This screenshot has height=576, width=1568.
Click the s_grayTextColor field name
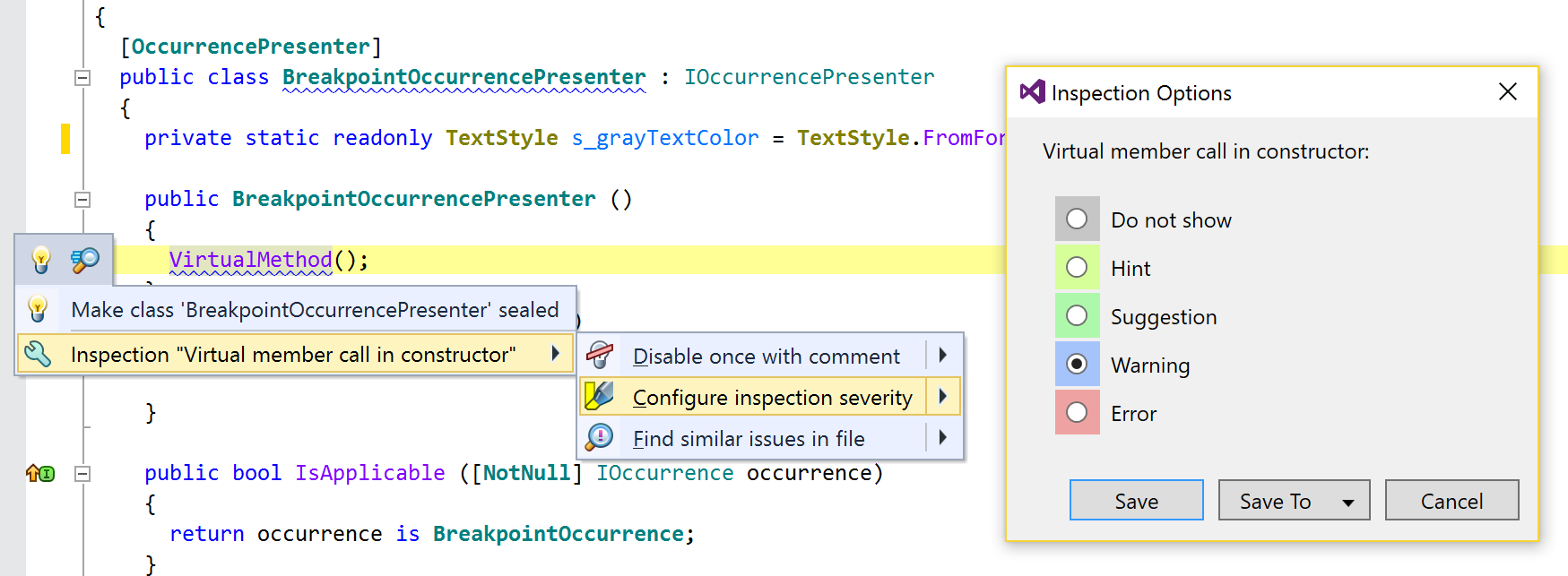[665, 138]
